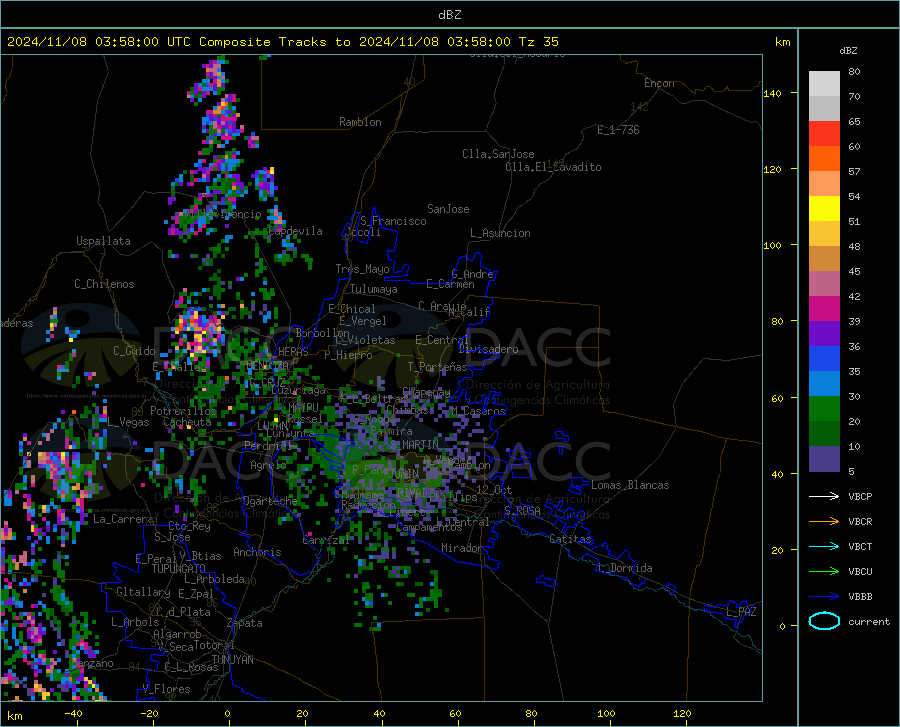Click the 'L_Asuncion' place label

pyautogui.click(x=500, y=233)
